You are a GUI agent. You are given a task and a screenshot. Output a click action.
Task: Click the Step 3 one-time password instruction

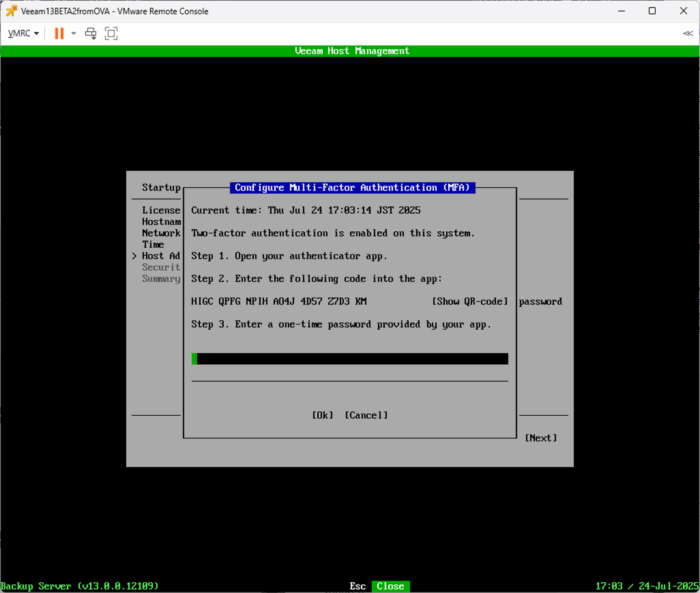coord(341,324)
